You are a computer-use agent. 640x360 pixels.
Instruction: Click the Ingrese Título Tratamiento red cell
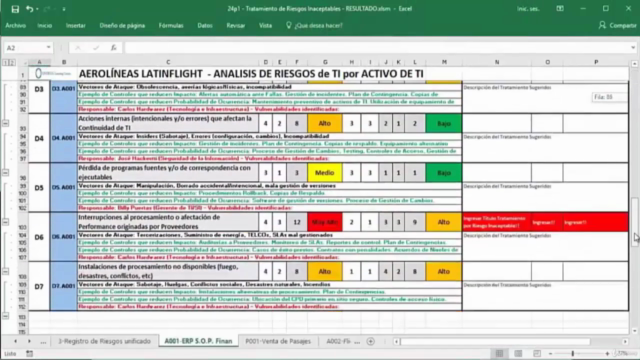point(497,222)
